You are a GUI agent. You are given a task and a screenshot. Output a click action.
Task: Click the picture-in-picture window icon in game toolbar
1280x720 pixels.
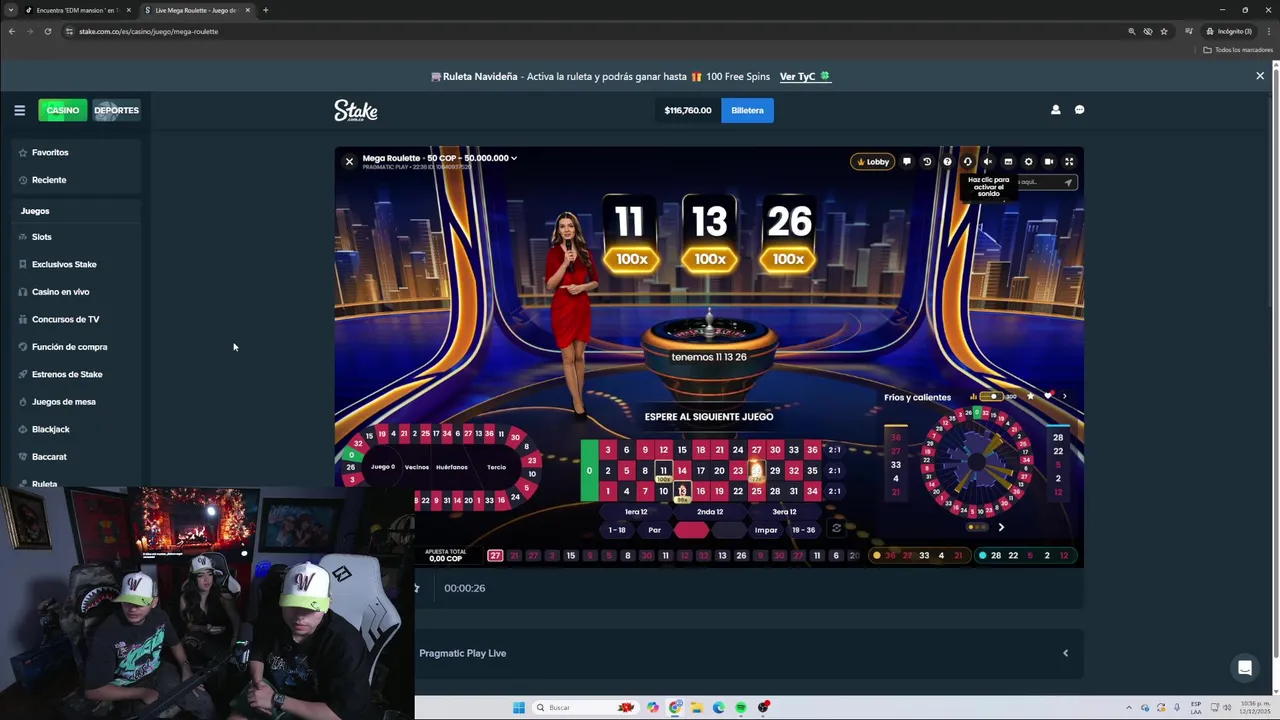(x=1008, y=161)
